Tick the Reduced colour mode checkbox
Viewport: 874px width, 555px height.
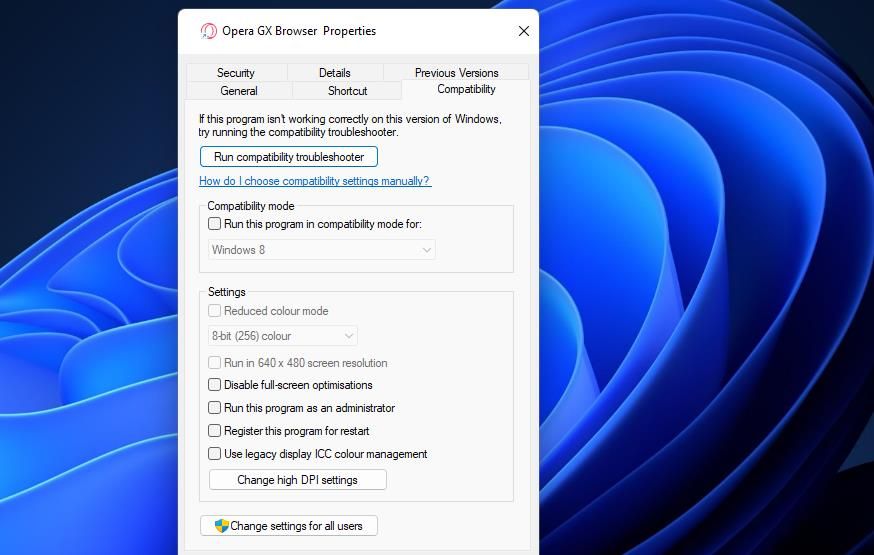215,310
